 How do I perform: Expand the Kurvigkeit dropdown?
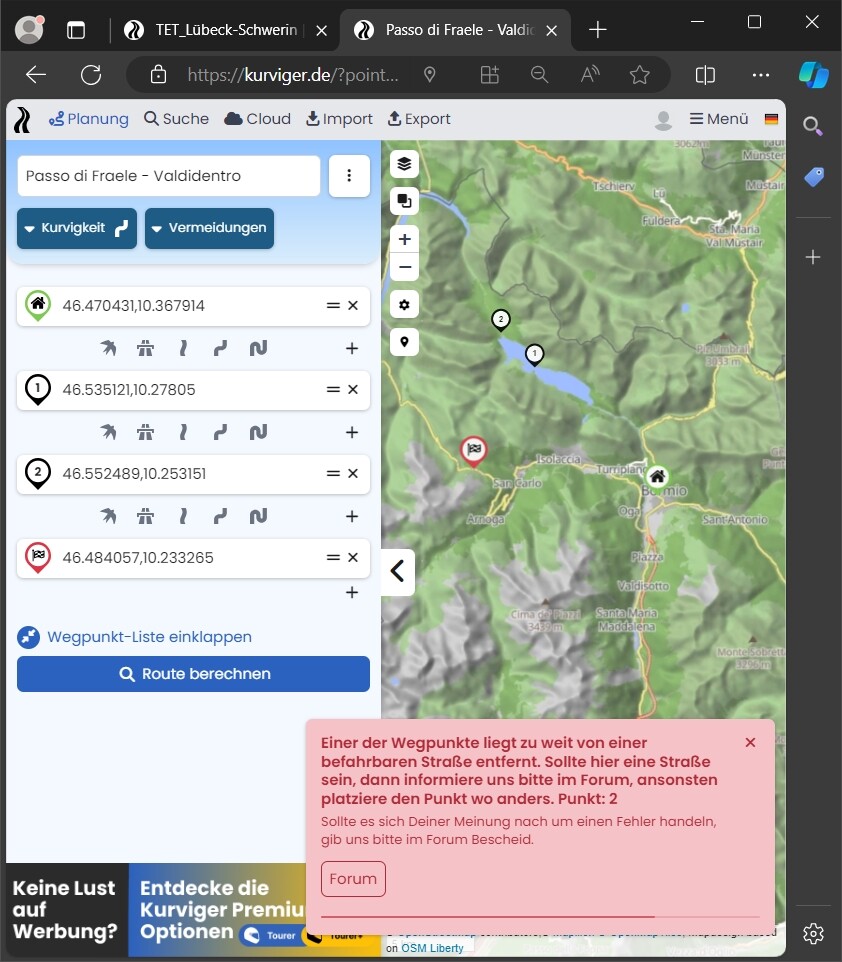click(77, 228)
